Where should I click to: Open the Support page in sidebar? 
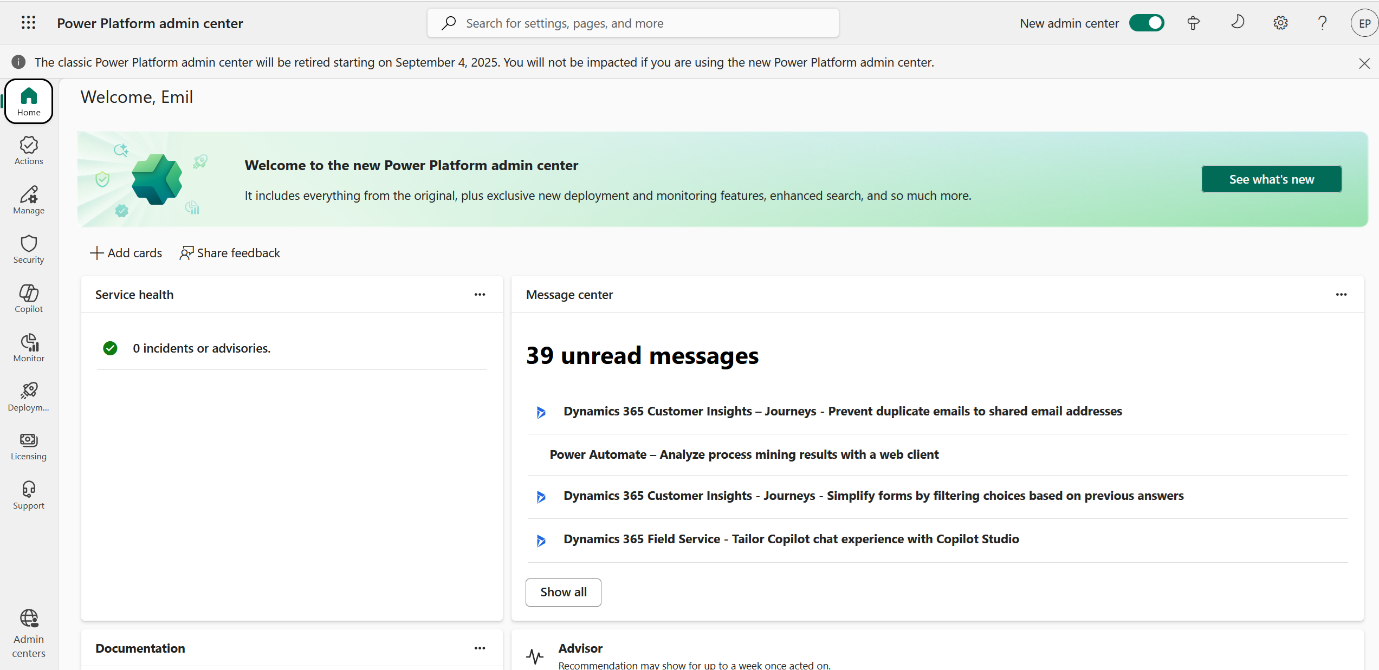(29, 495)
